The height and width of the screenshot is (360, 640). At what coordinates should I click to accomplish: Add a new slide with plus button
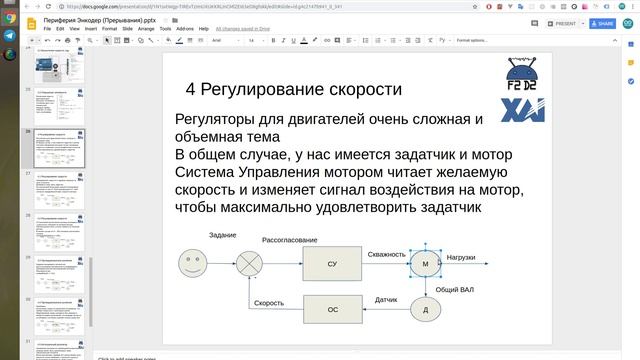click(x=32, y=40)
